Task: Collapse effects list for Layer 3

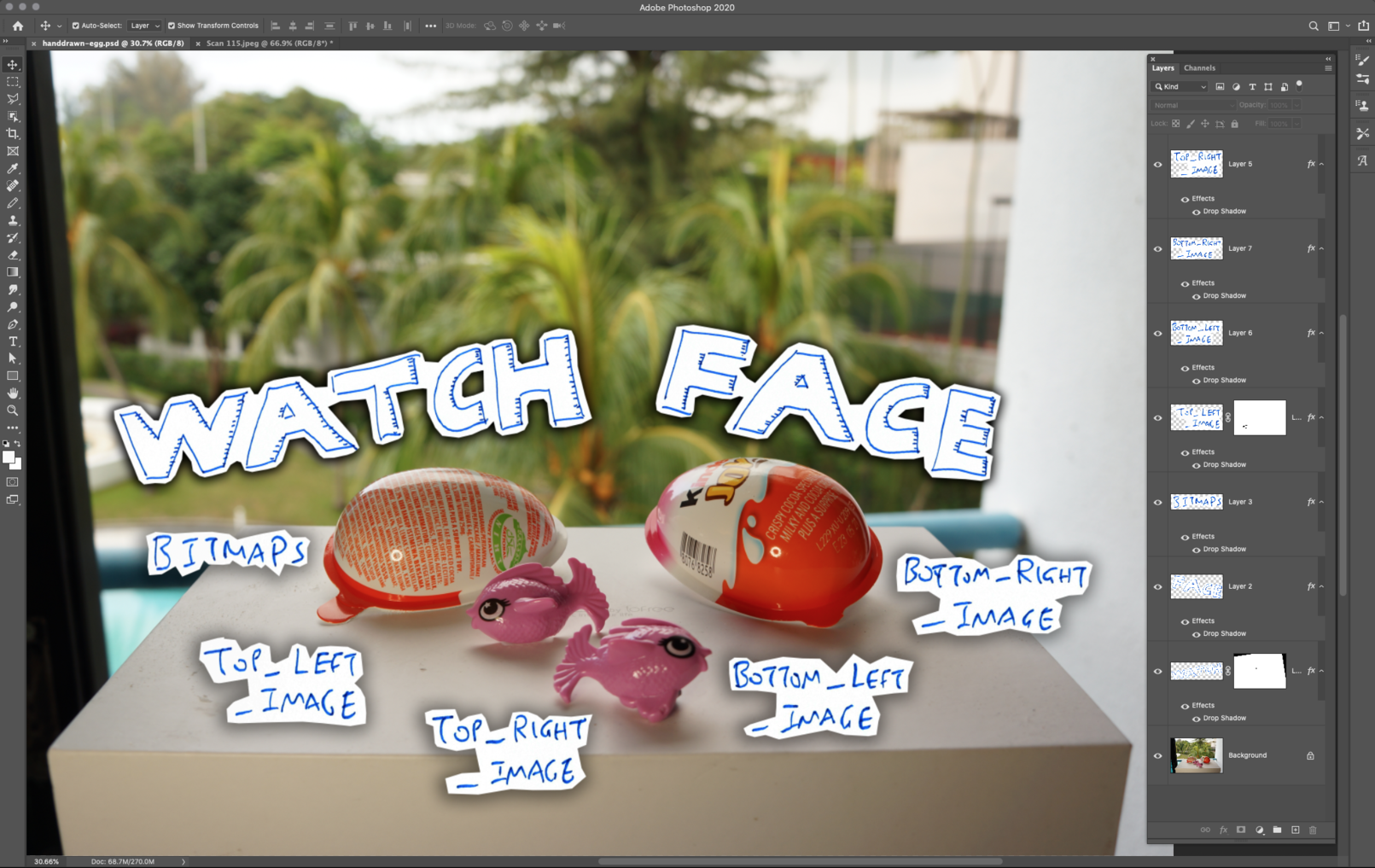Action: coord(1321,502)
